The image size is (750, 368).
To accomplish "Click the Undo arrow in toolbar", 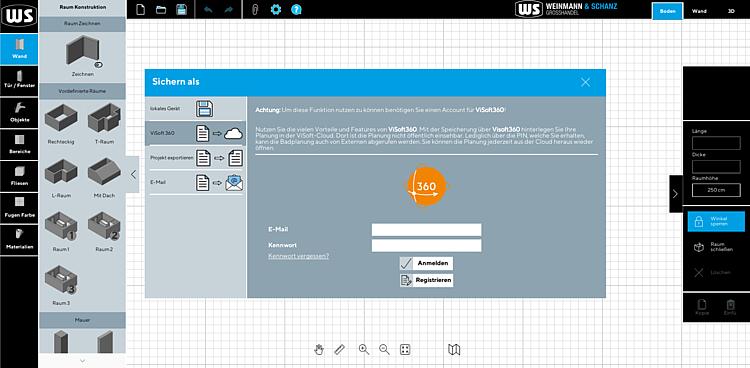I will 208,10.
